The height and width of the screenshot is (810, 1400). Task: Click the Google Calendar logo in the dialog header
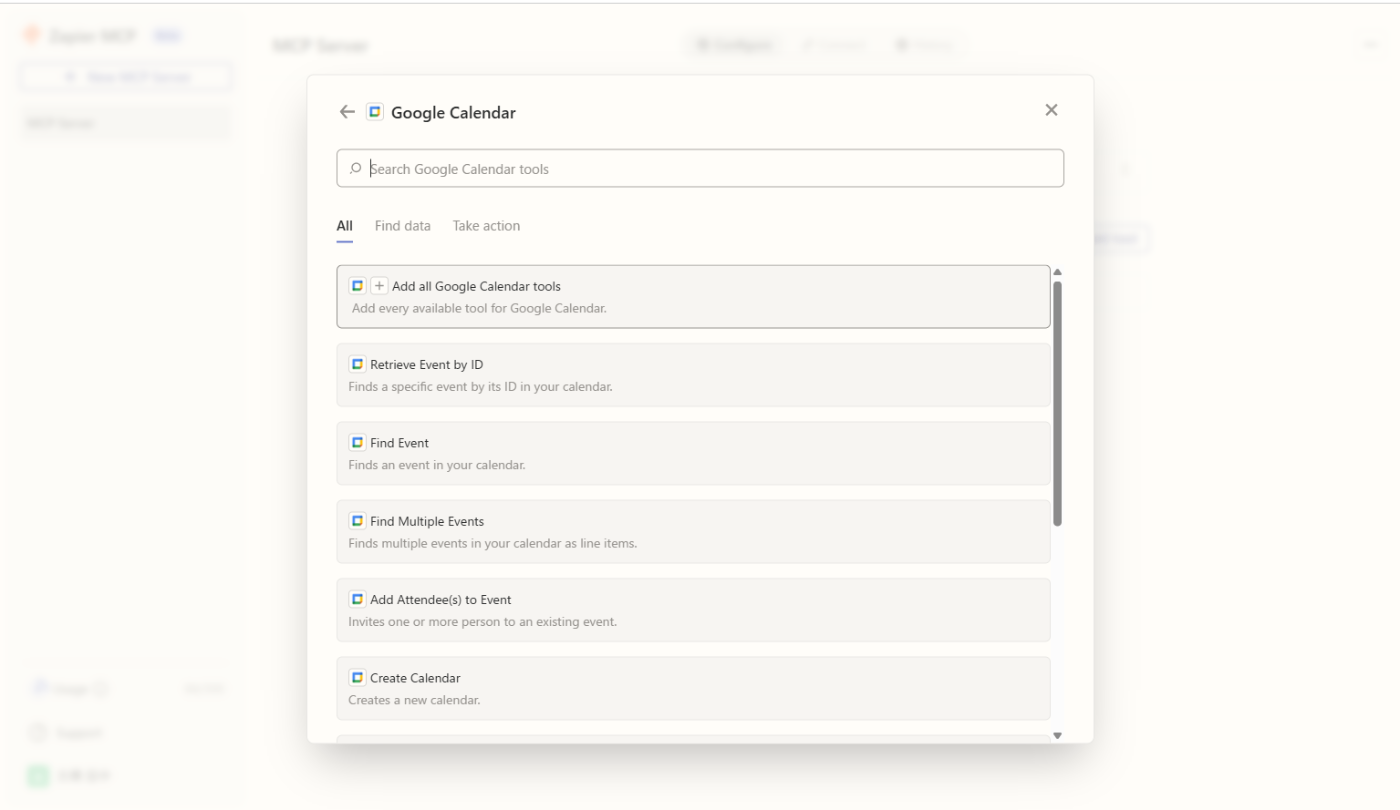click(x=375, y=112)
